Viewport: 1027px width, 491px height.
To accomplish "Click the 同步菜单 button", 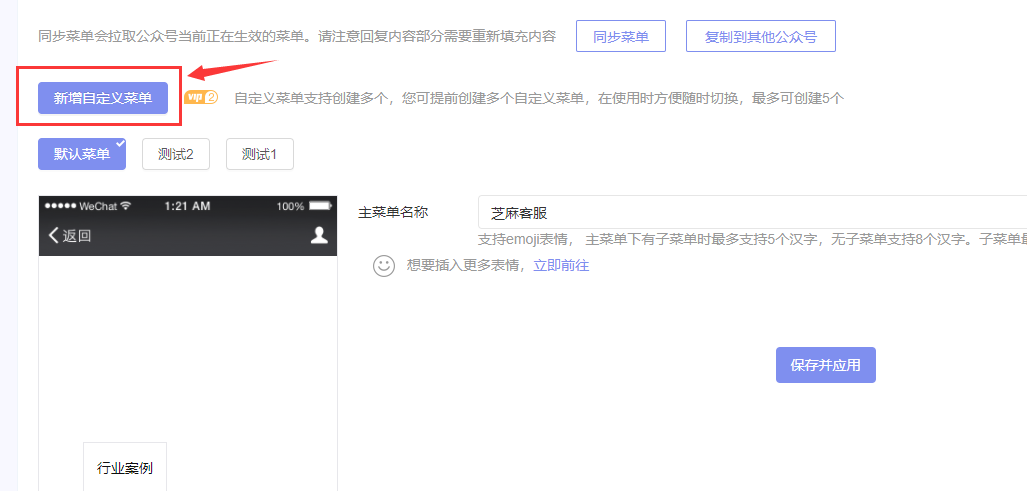I will coord(621,36).
